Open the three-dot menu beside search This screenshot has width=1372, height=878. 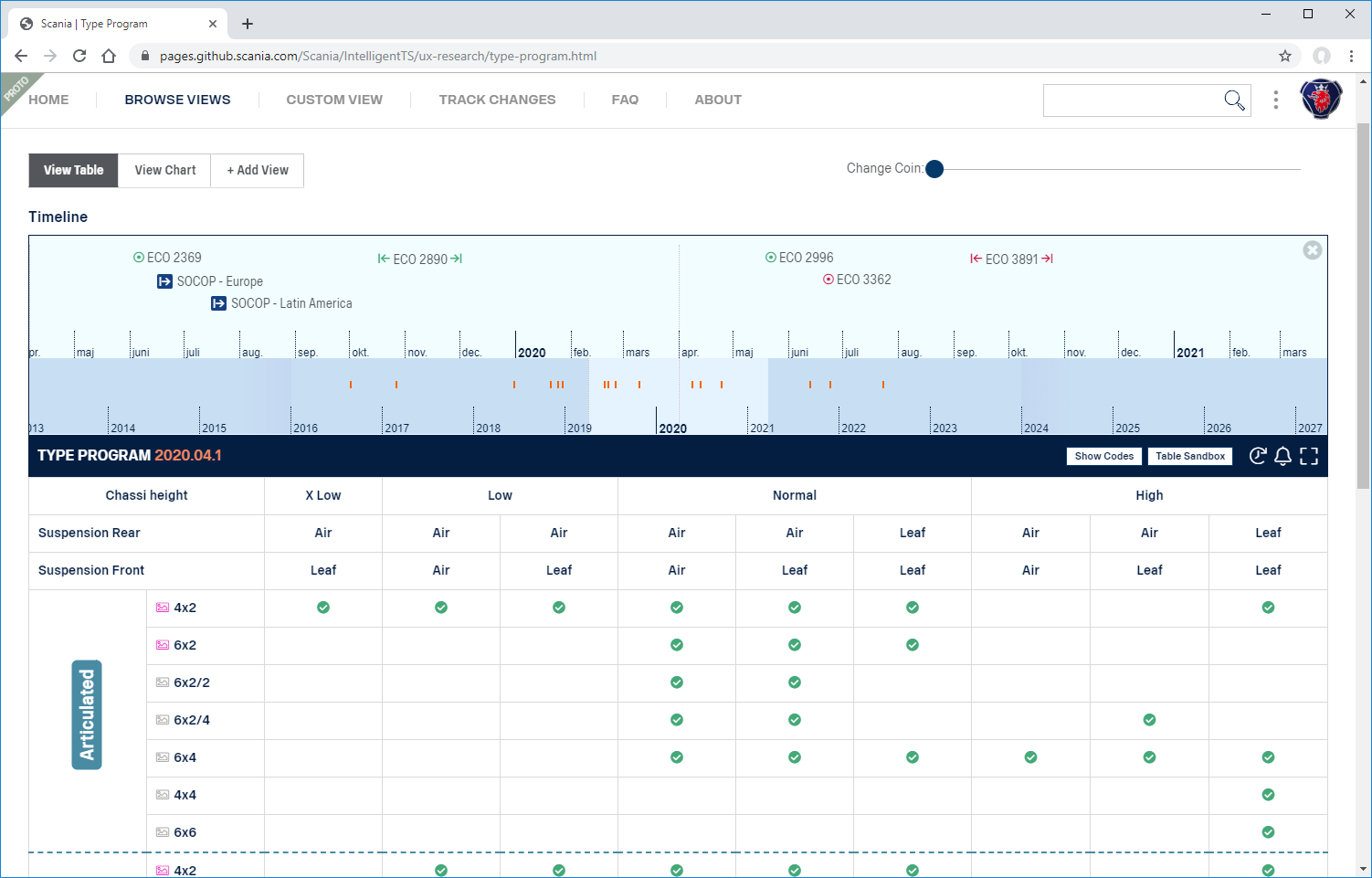1276,100
